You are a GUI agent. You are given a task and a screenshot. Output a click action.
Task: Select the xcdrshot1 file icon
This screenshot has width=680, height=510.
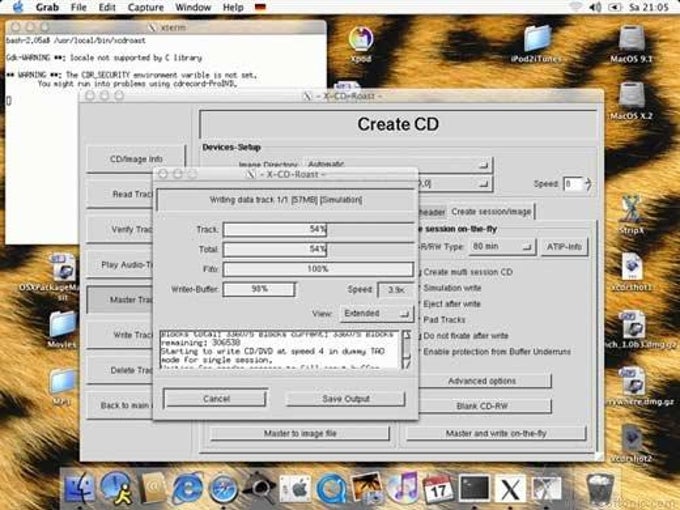pyautogui.click(x=632, y=272)
